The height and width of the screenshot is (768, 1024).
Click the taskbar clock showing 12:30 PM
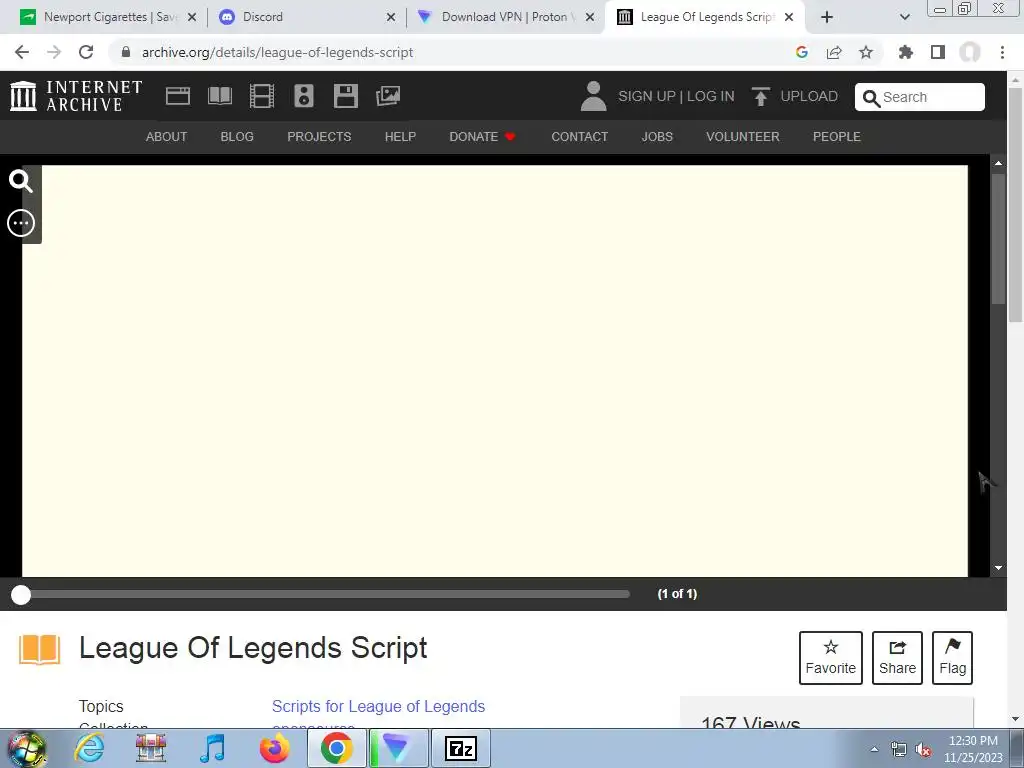click(973, 749)
